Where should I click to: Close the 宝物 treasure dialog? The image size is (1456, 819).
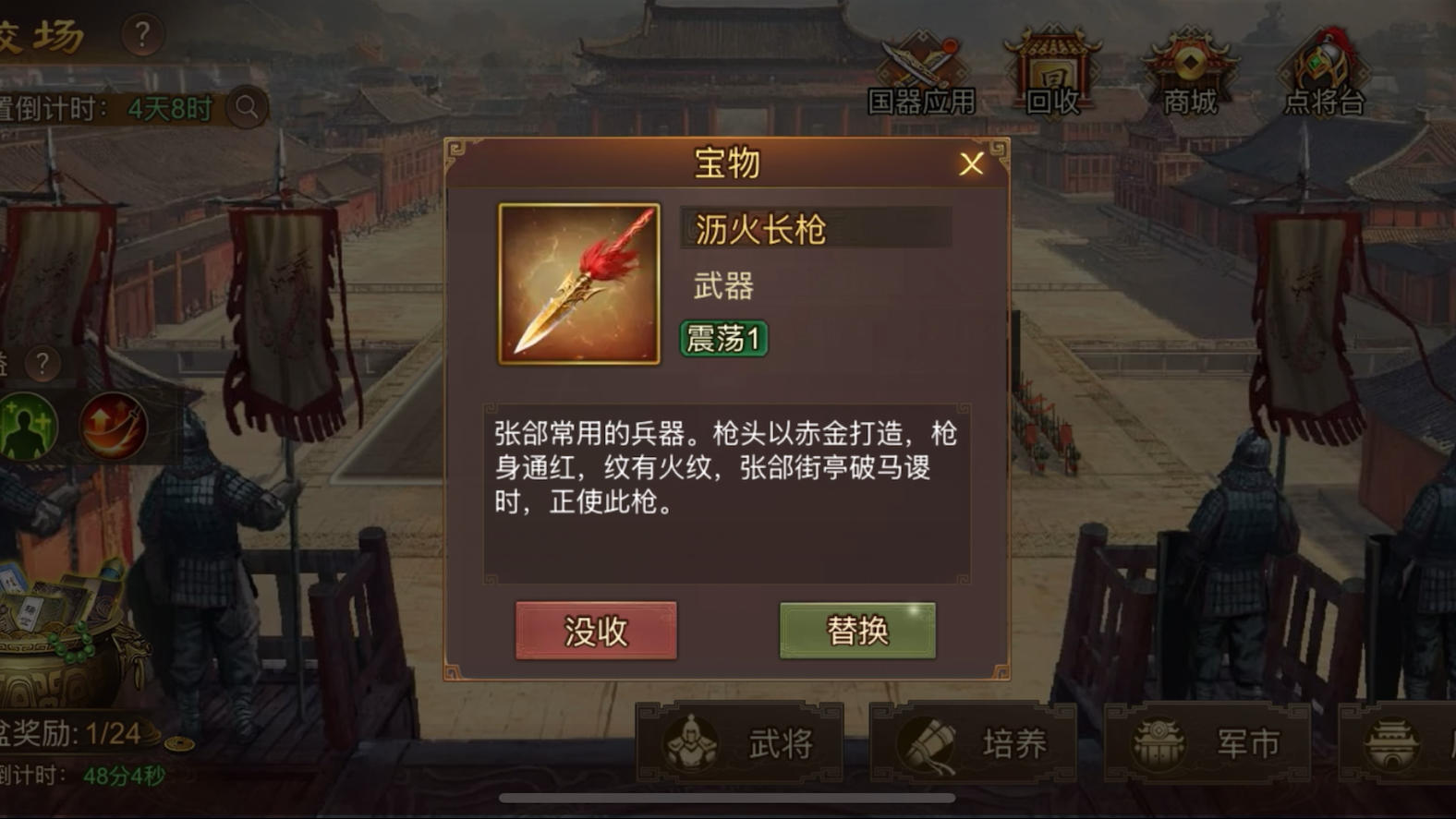[x=971, y=164]
